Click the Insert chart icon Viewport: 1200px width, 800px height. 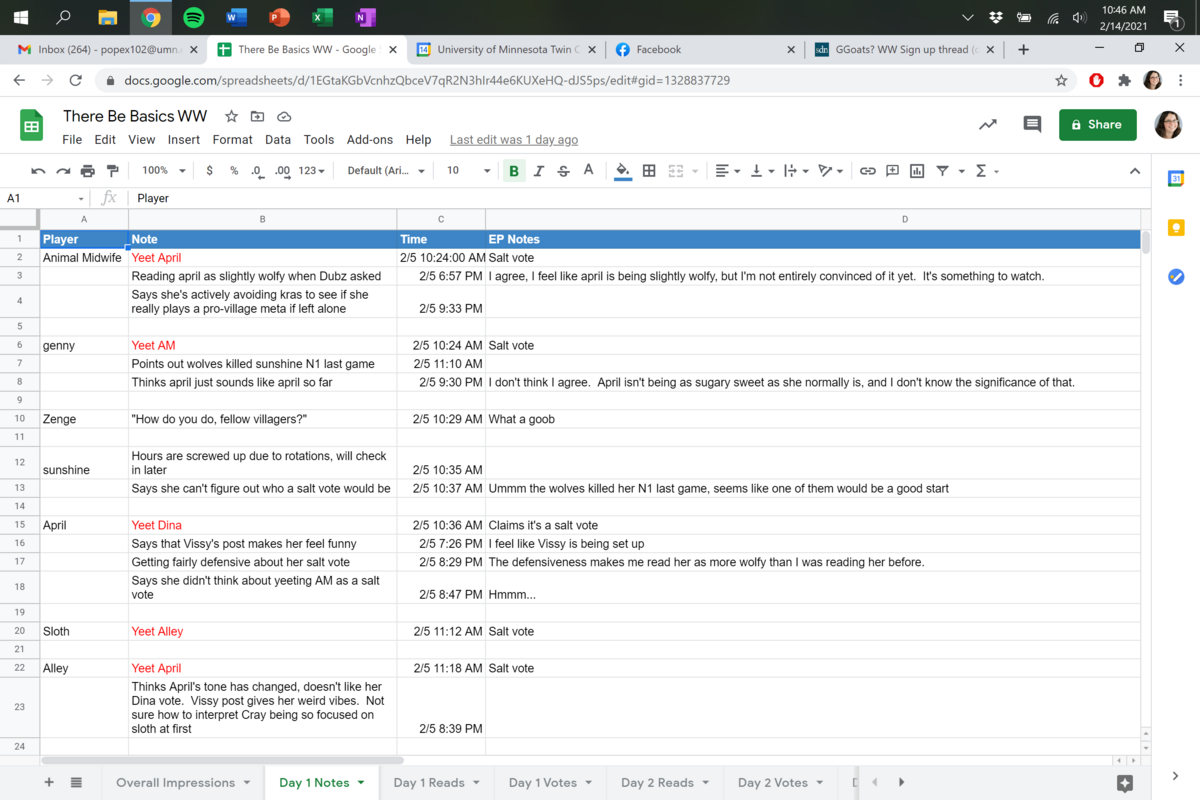click(x=917, y=171)
